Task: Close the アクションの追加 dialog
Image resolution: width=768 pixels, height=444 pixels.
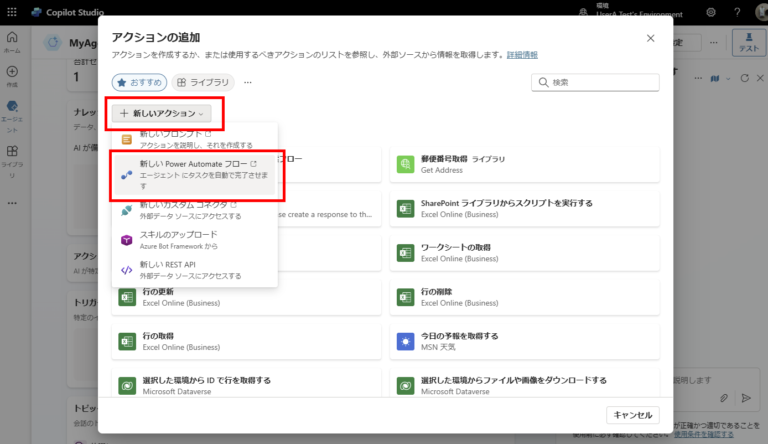Action: pos(650,38)
